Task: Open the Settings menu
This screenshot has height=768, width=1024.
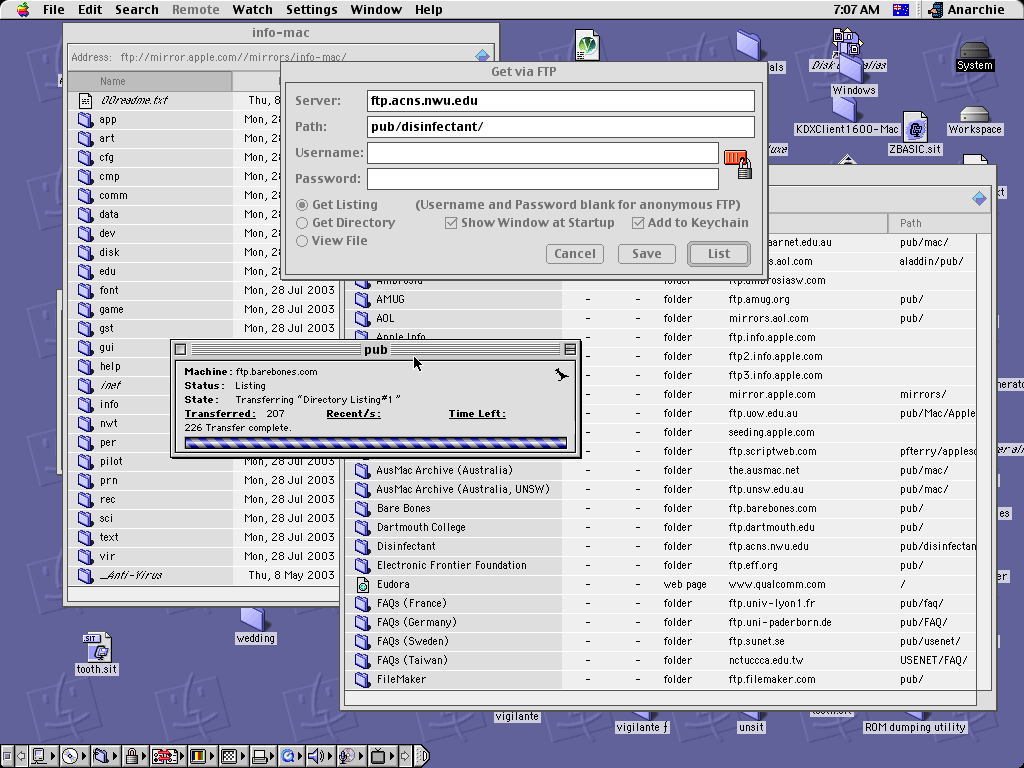Action: pos(311,9)
